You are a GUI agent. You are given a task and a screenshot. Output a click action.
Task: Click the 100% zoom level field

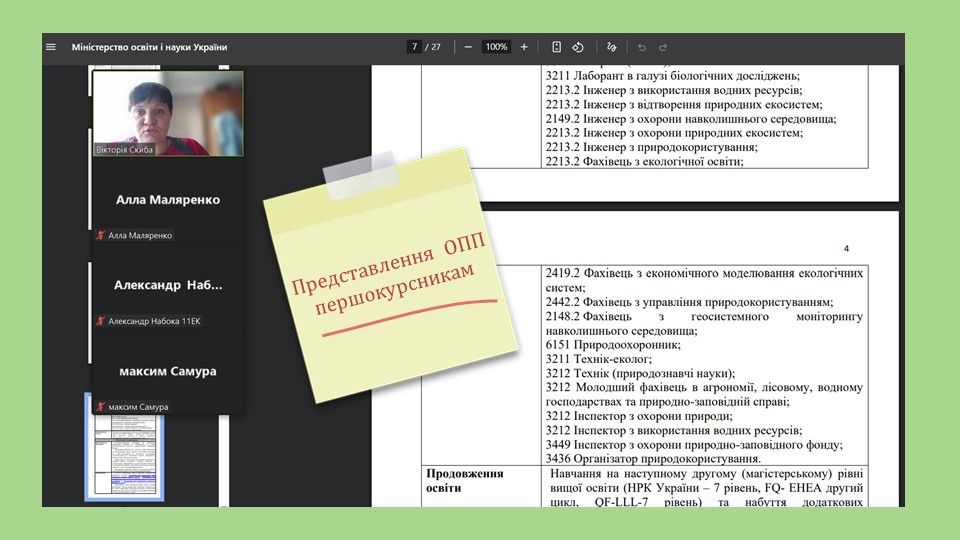(x=496, y=47)
